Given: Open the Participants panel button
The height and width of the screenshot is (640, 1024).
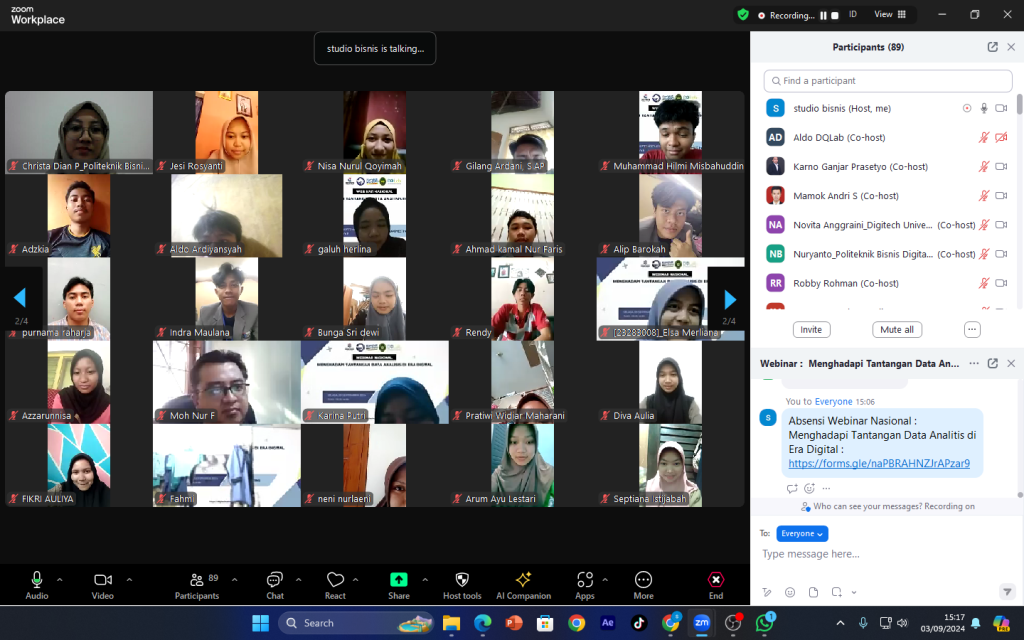Looking at the screenshot, I should click(x=197, y=585).
